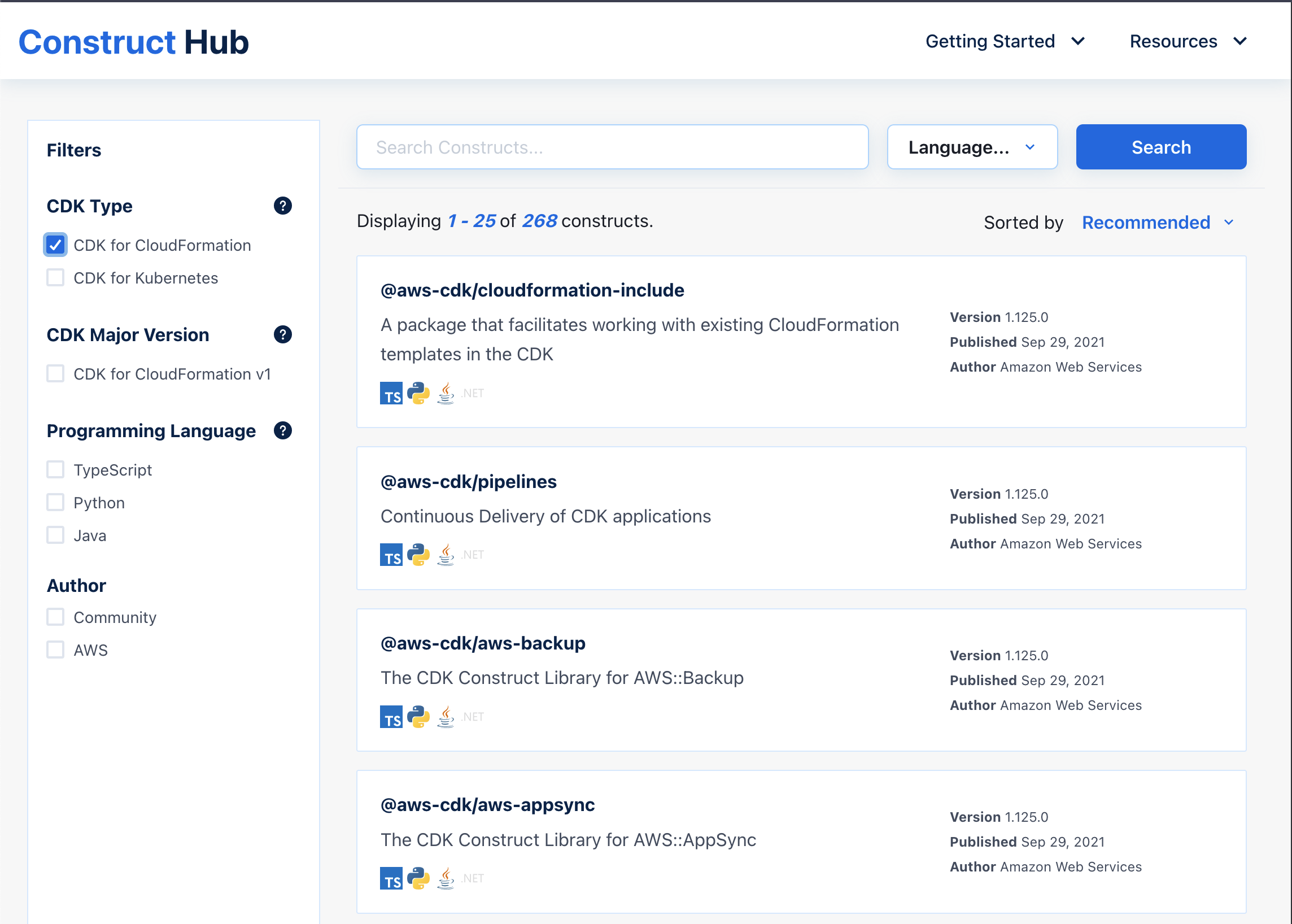Click the Construct Hub logo

pos(133,42)
